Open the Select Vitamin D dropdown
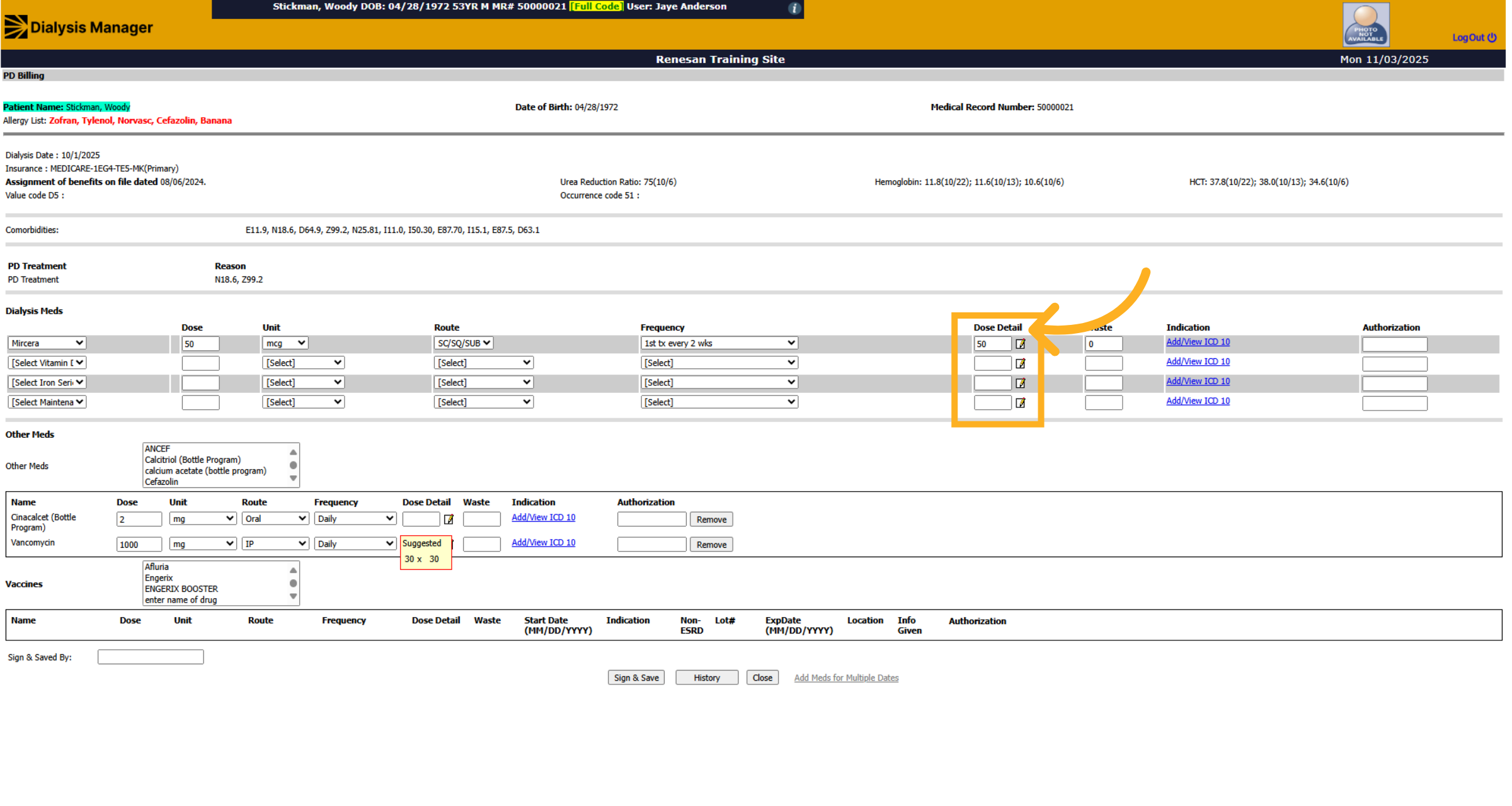 pos(47,363)
